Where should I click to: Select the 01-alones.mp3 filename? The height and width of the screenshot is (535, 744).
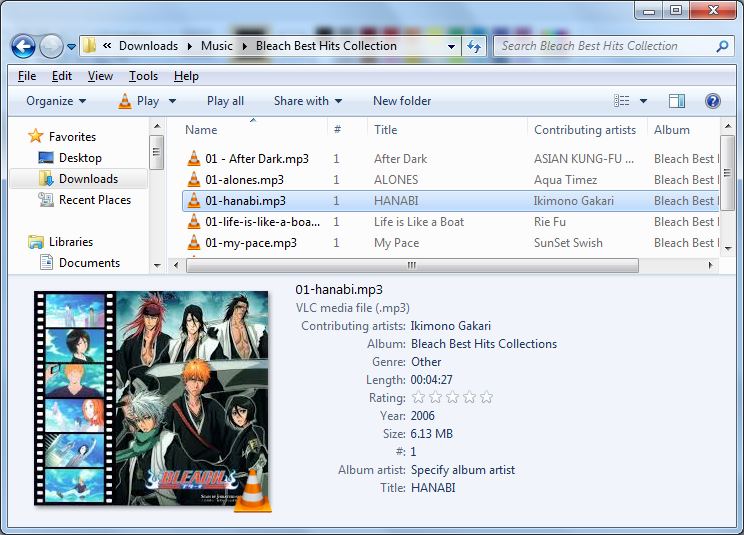tap(244, 180)
